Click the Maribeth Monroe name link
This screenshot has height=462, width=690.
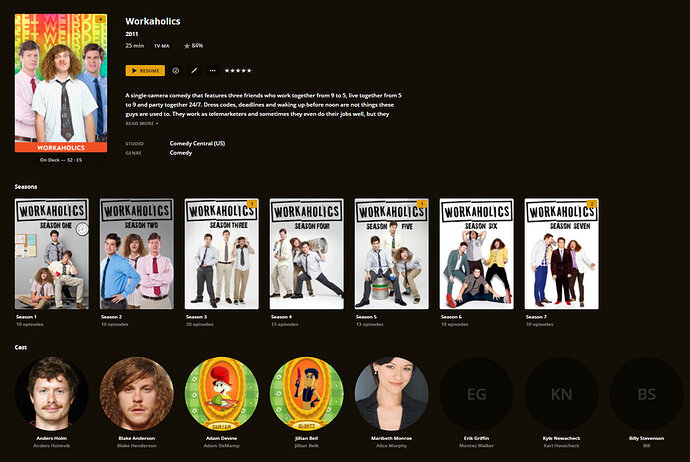[x=391, y=438]
